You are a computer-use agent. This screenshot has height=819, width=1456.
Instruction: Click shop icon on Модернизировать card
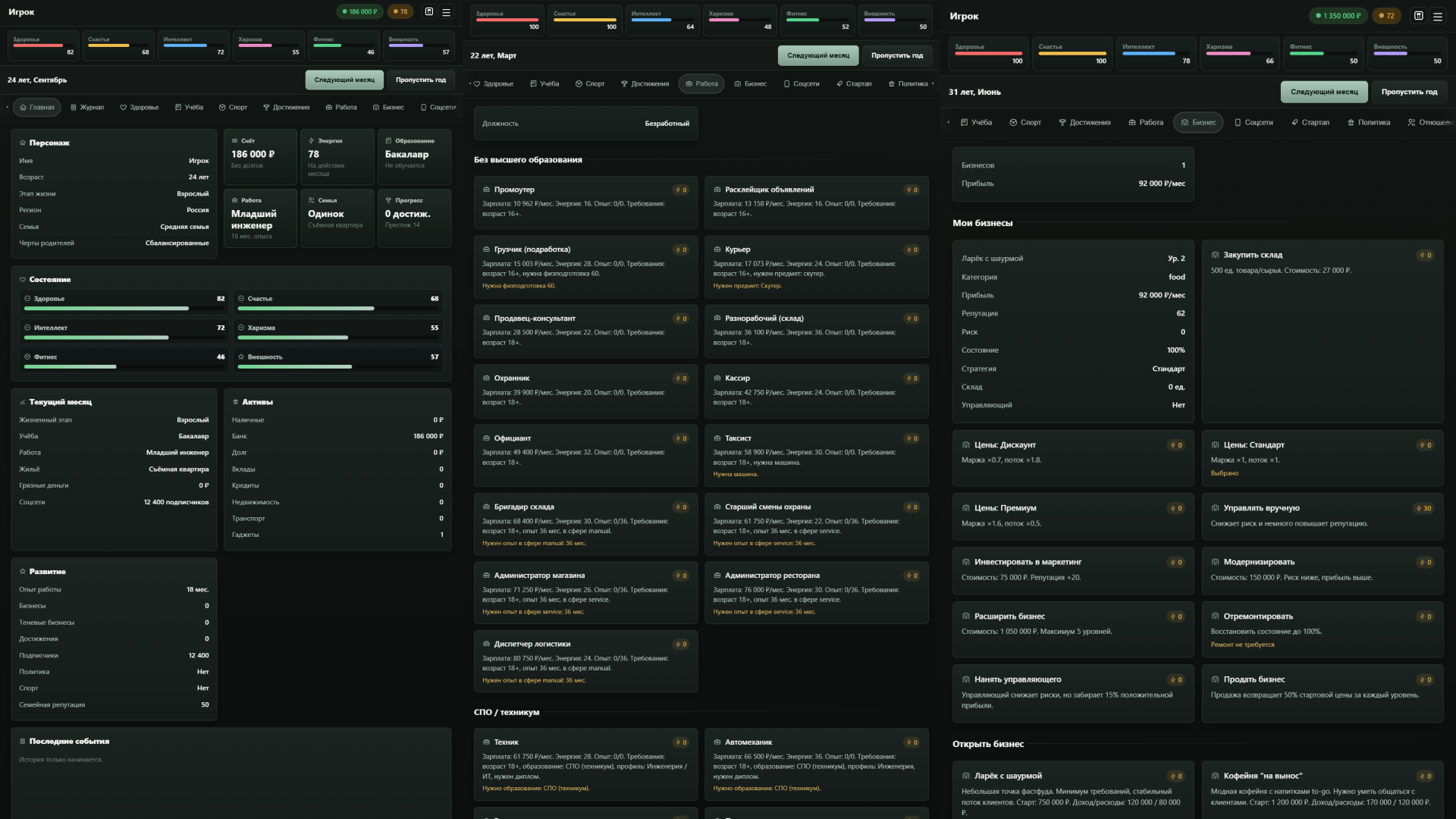click(1216, 562)
